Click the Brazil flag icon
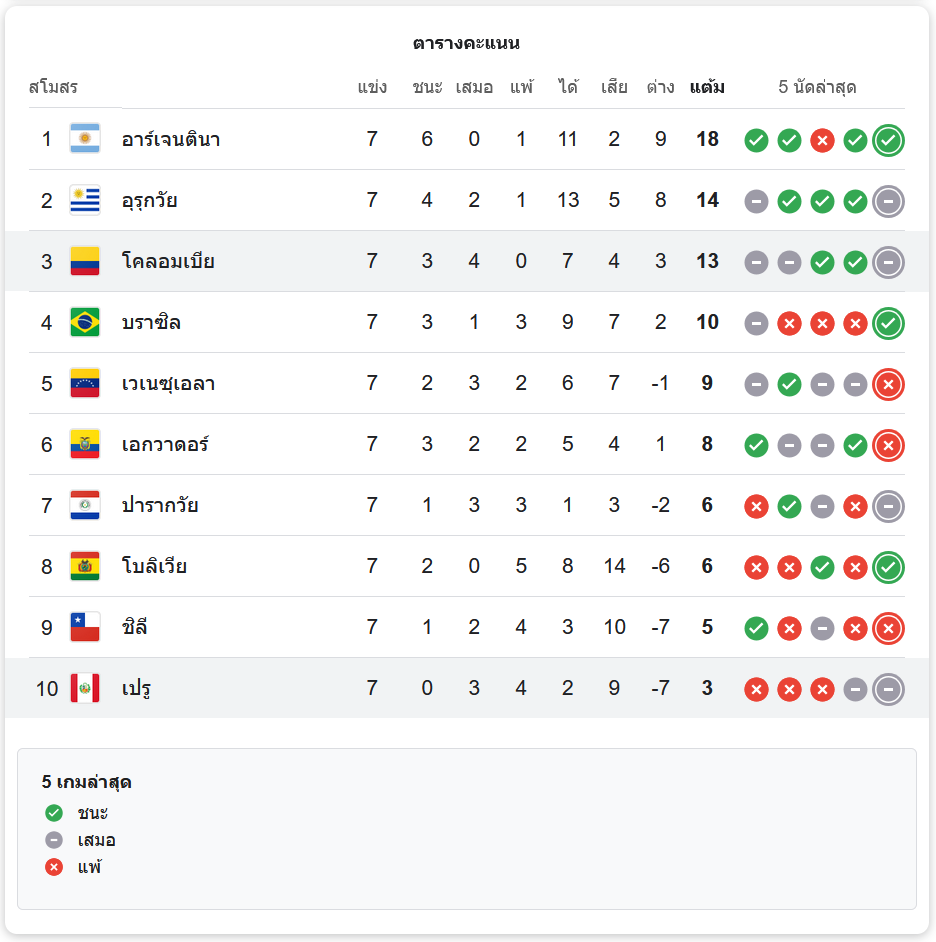The image size is (936, 942). [x=85, y=322]
